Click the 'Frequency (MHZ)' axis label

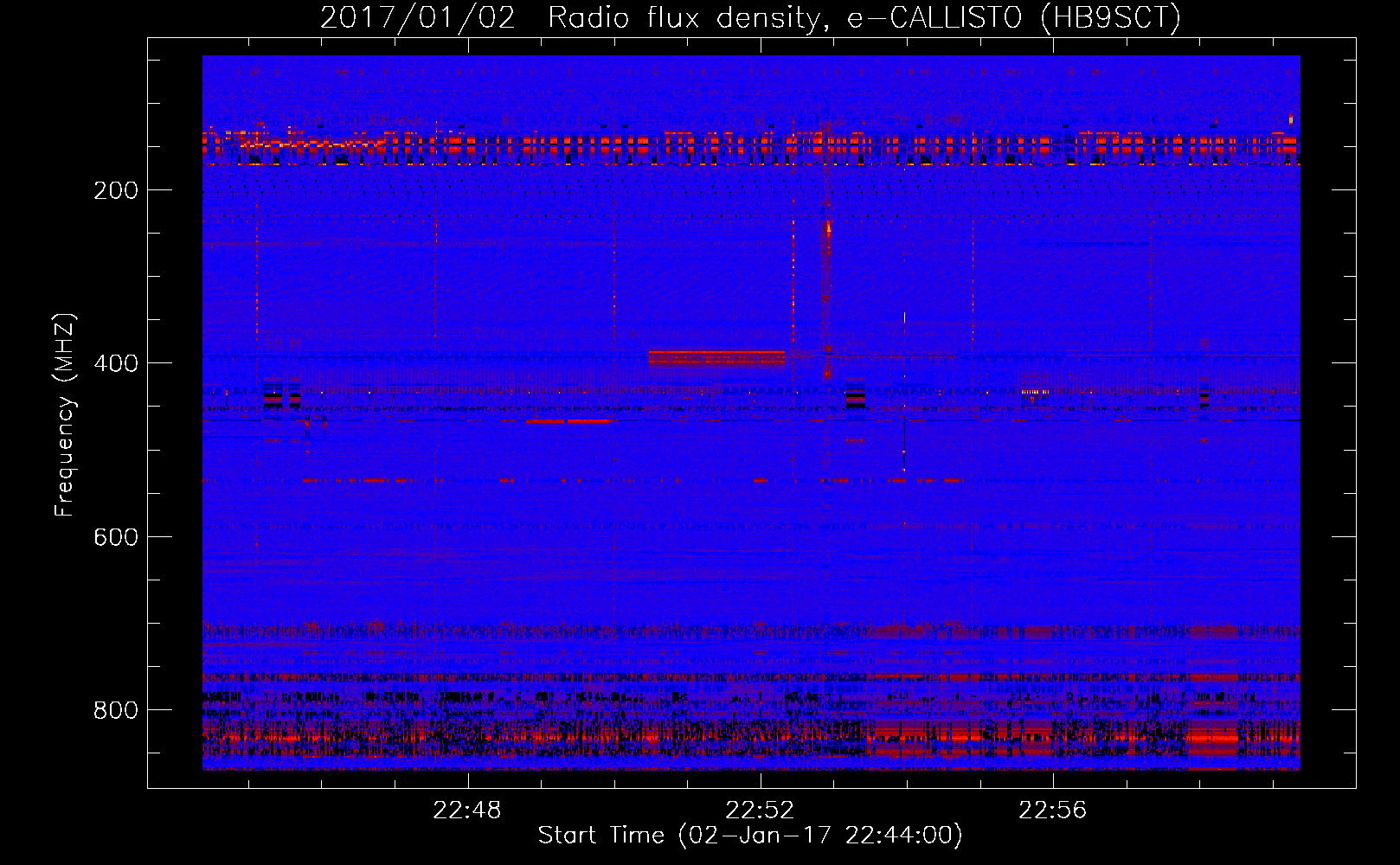coord(65,415)
